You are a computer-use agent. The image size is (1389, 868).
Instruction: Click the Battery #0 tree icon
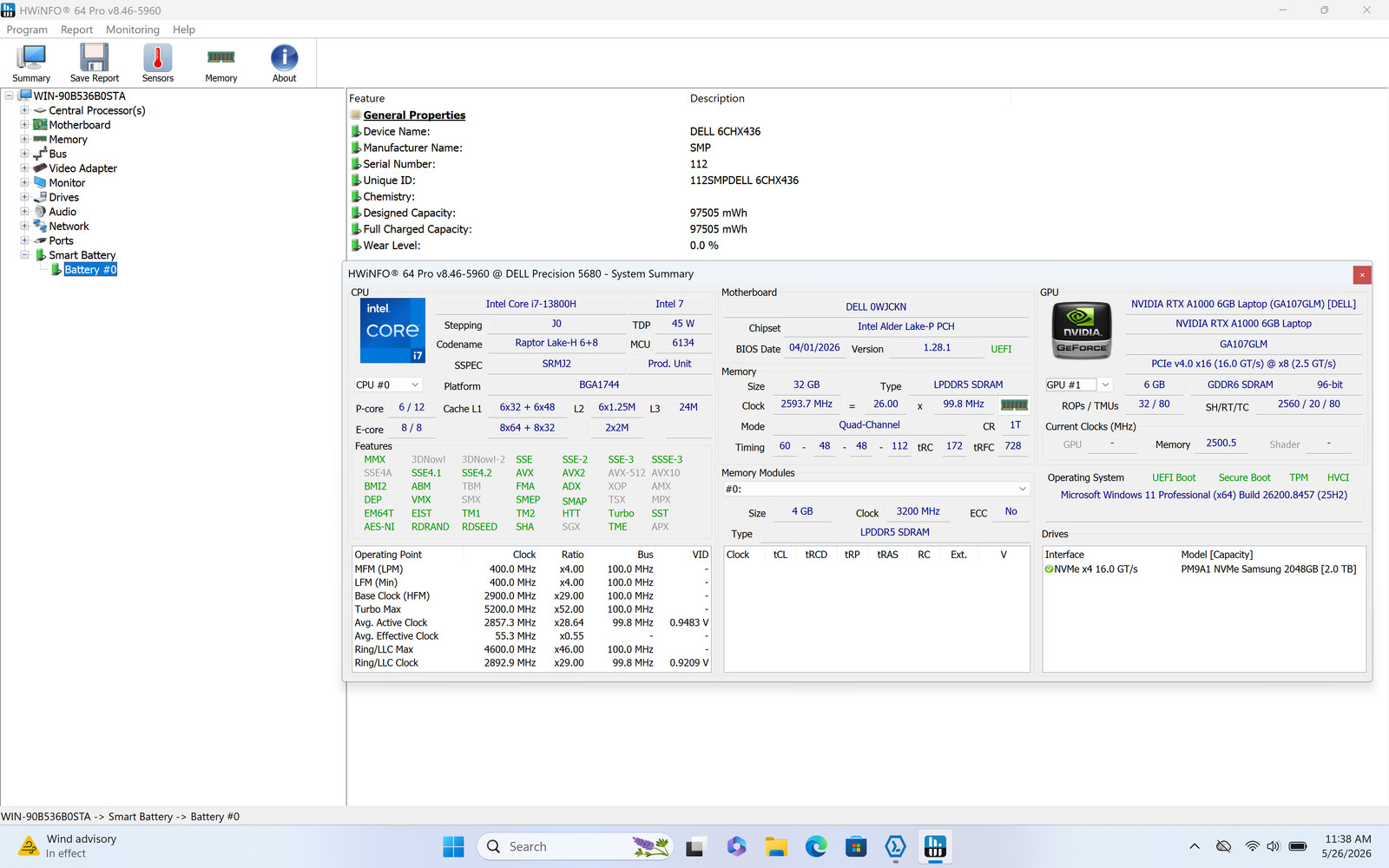[56, 270]
